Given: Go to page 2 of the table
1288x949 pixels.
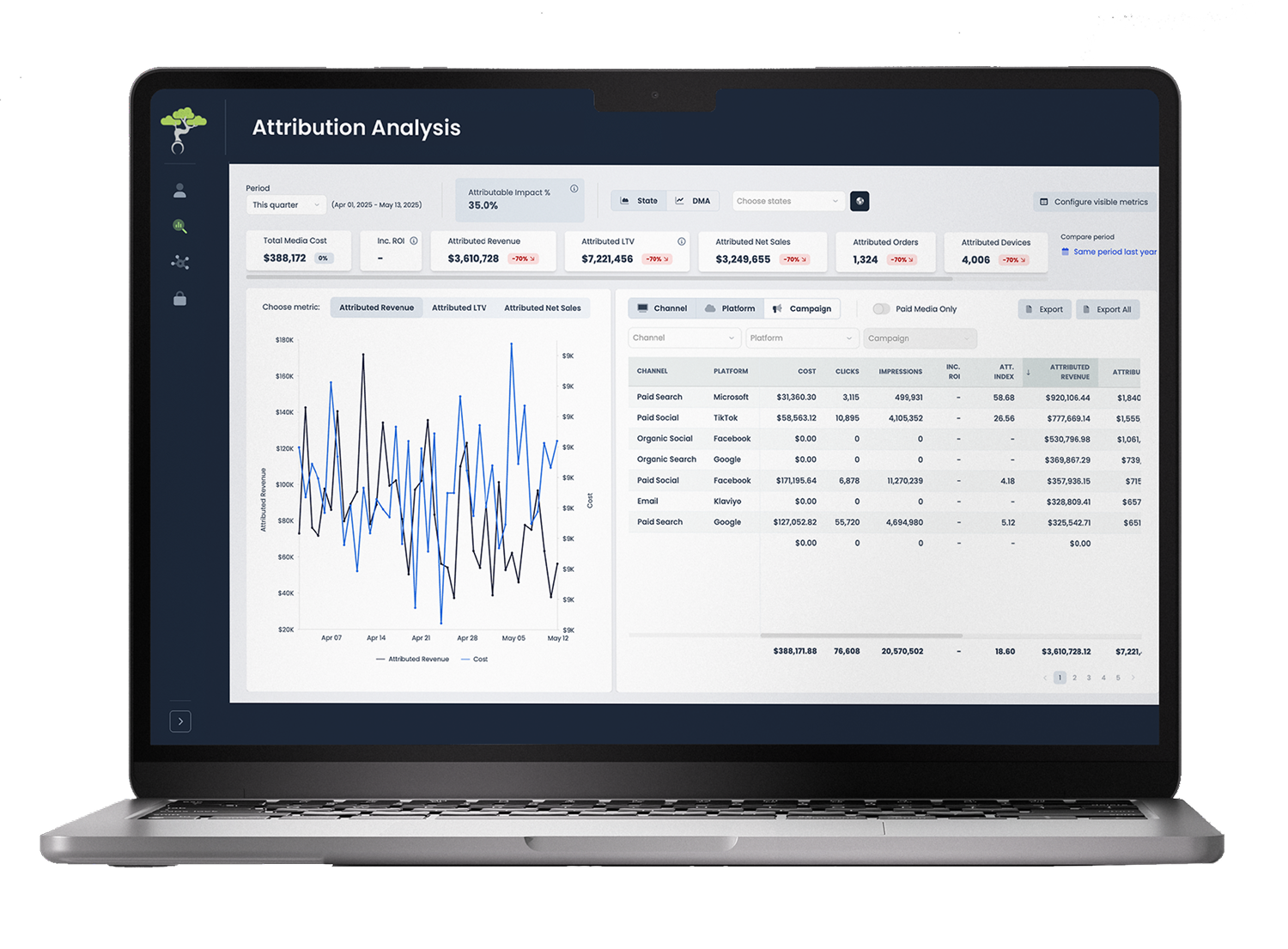Looking at the screenshot, I should 1074,678.
